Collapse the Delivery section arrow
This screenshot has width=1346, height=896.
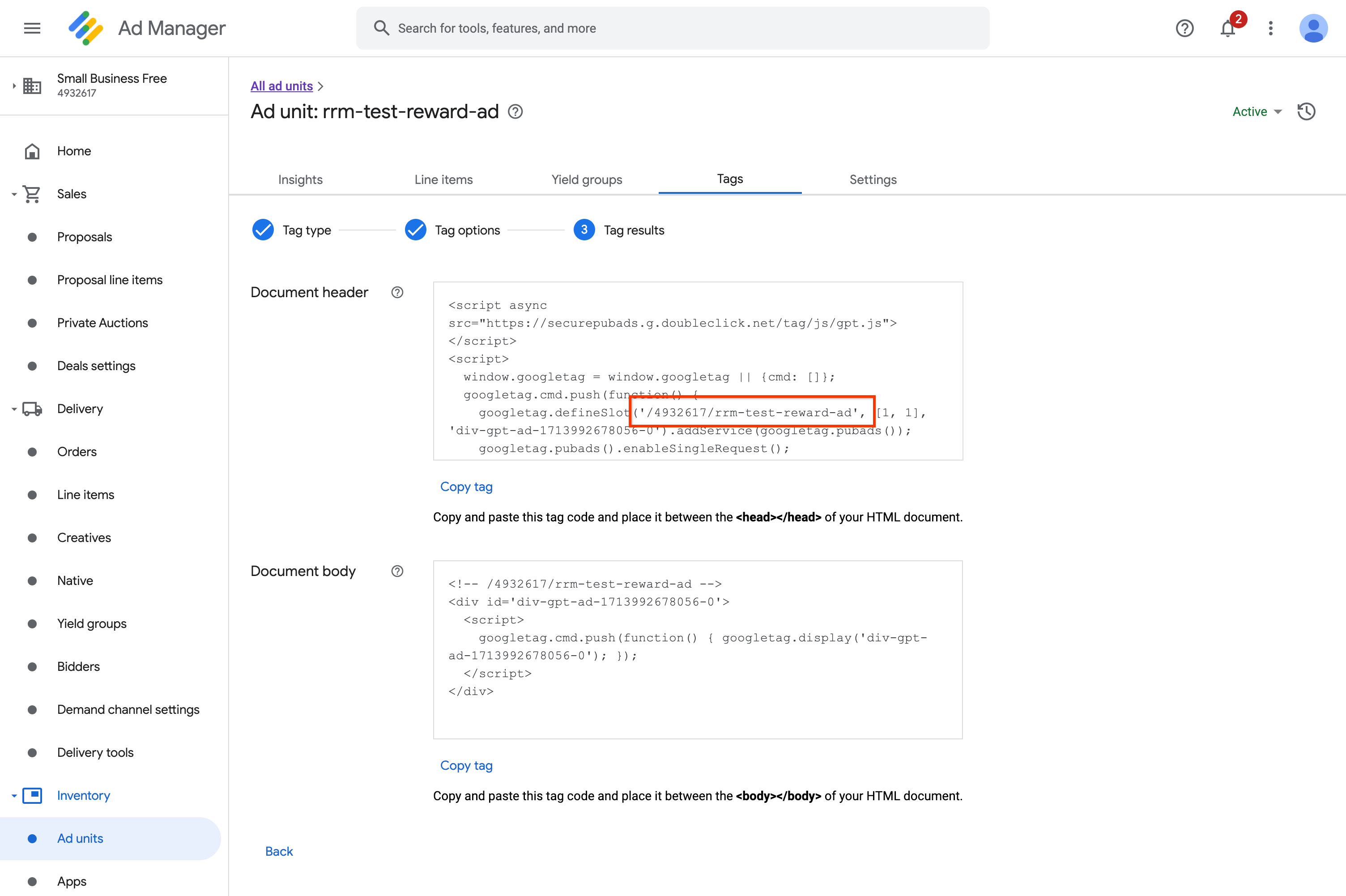pyautogui.click(x=14, y=409)
